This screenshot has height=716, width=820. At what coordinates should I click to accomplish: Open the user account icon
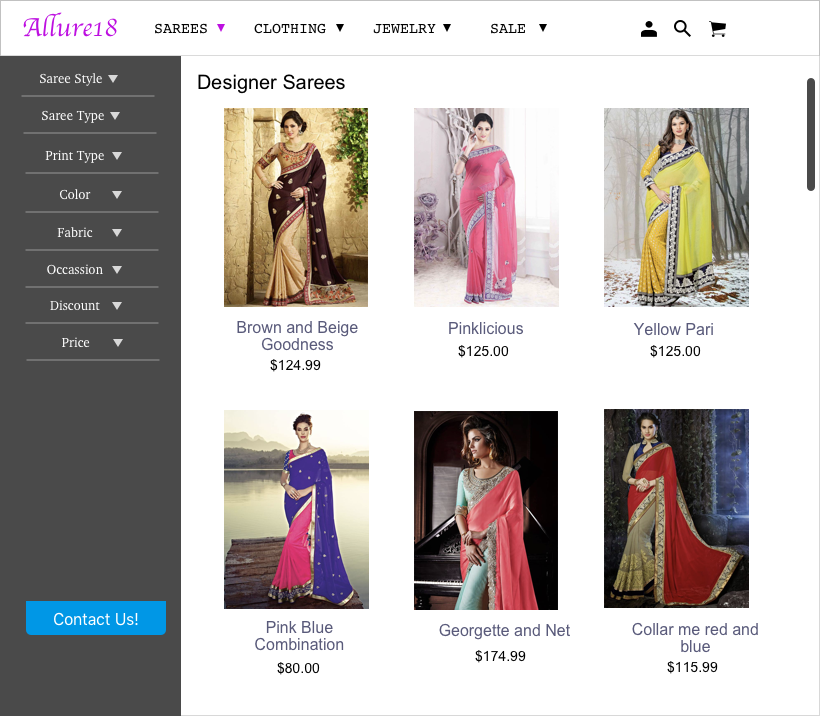pyautogui.click(x=648, y=28)
